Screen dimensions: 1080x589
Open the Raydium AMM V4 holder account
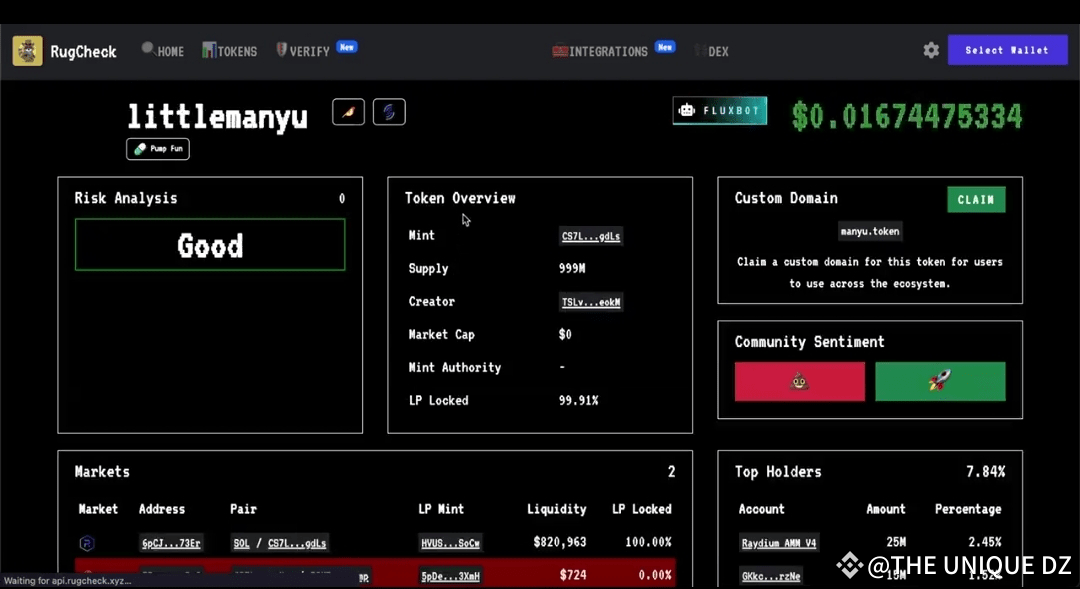pyautogui.click(x=779, y=543)
